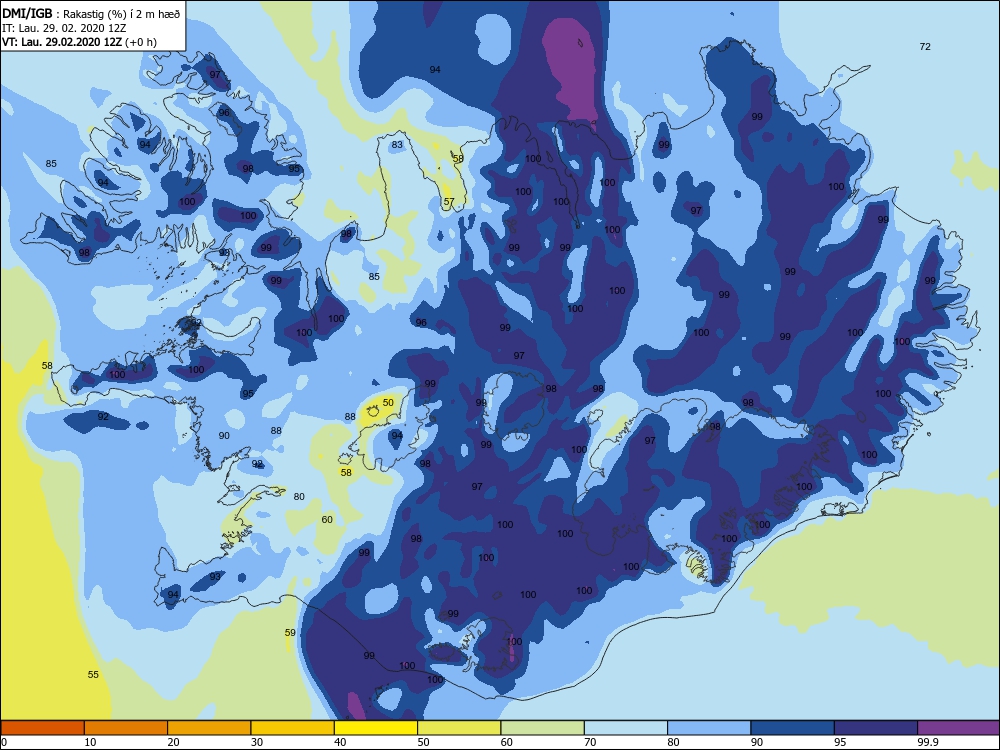Click the '70' legend scale label

(591, 742)
